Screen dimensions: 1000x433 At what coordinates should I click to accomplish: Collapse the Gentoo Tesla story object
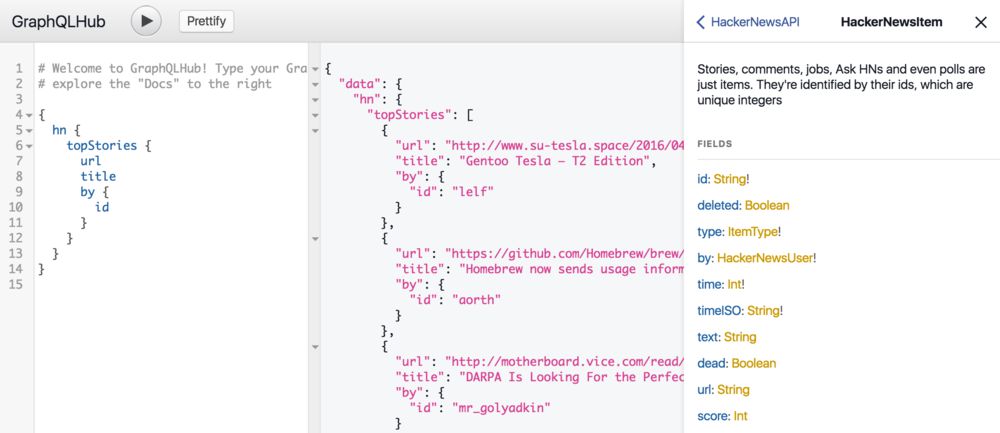pyautogui.click(x=315, y=131)
